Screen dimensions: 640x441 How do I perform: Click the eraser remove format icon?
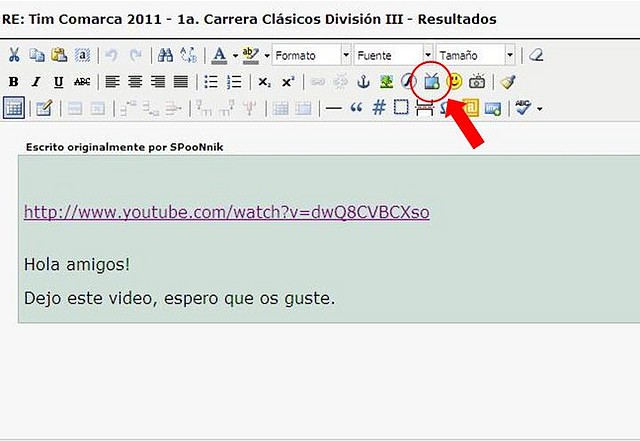[536, 55]
